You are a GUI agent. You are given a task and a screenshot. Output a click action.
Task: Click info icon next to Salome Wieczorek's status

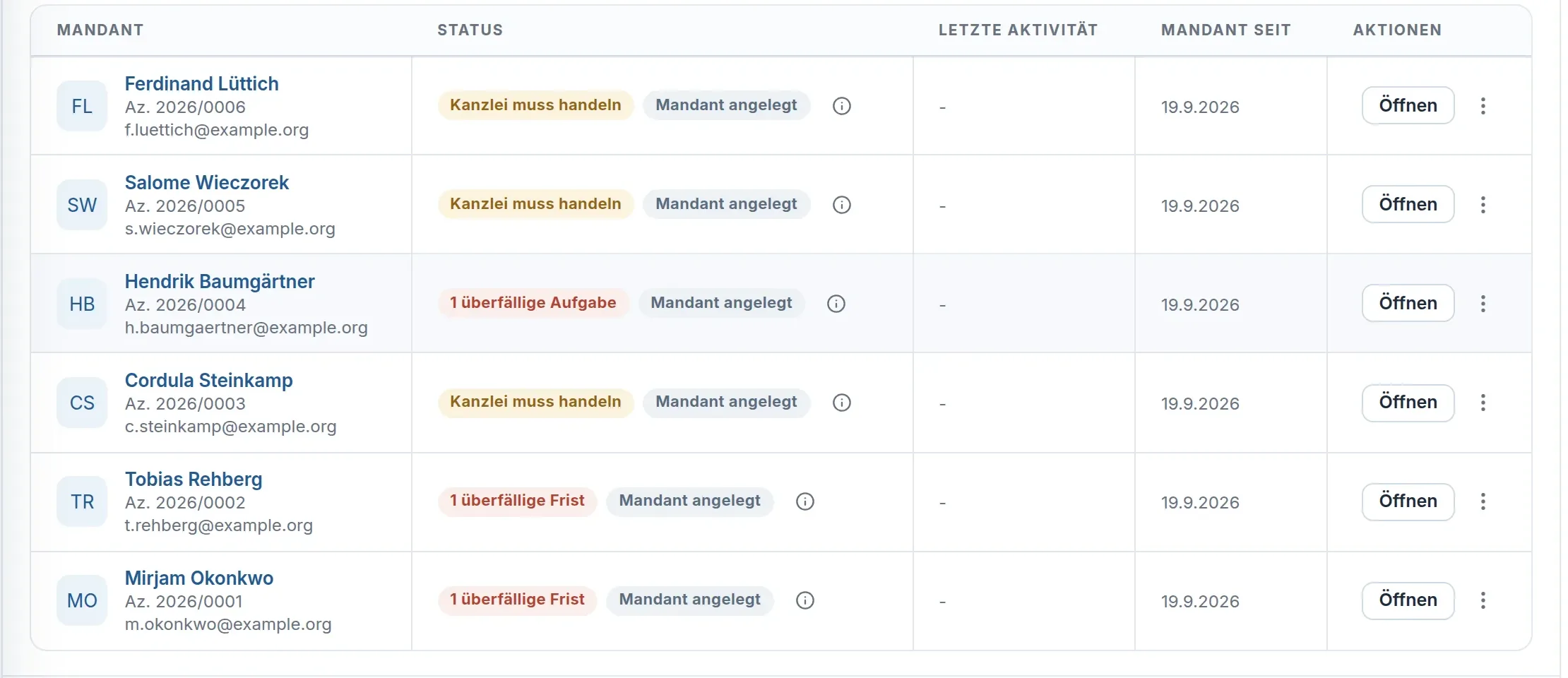click(x=841, y=205)
